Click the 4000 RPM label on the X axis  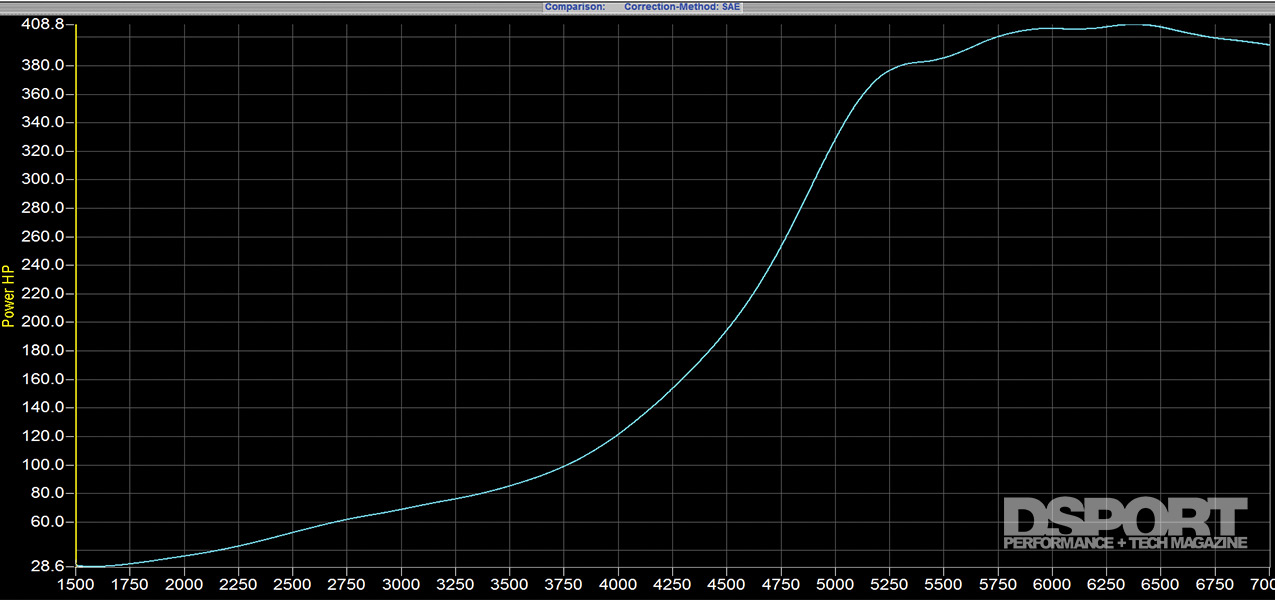pyautogui.click(x=618, y=584)
